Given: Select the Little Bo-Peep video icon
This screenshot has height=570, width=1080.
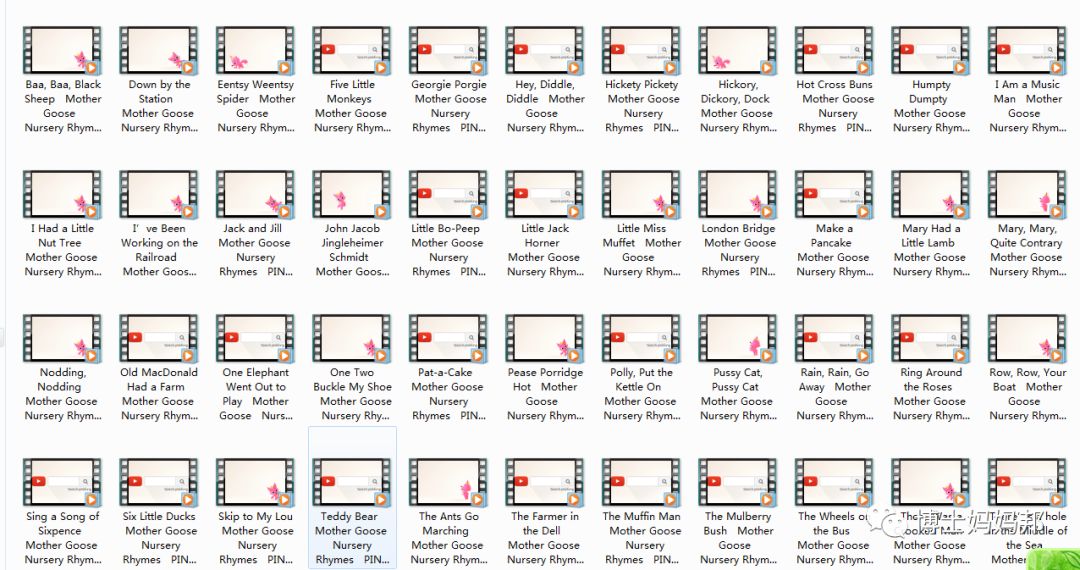Looking at the screenshot, I should click(x=448, y=194).
